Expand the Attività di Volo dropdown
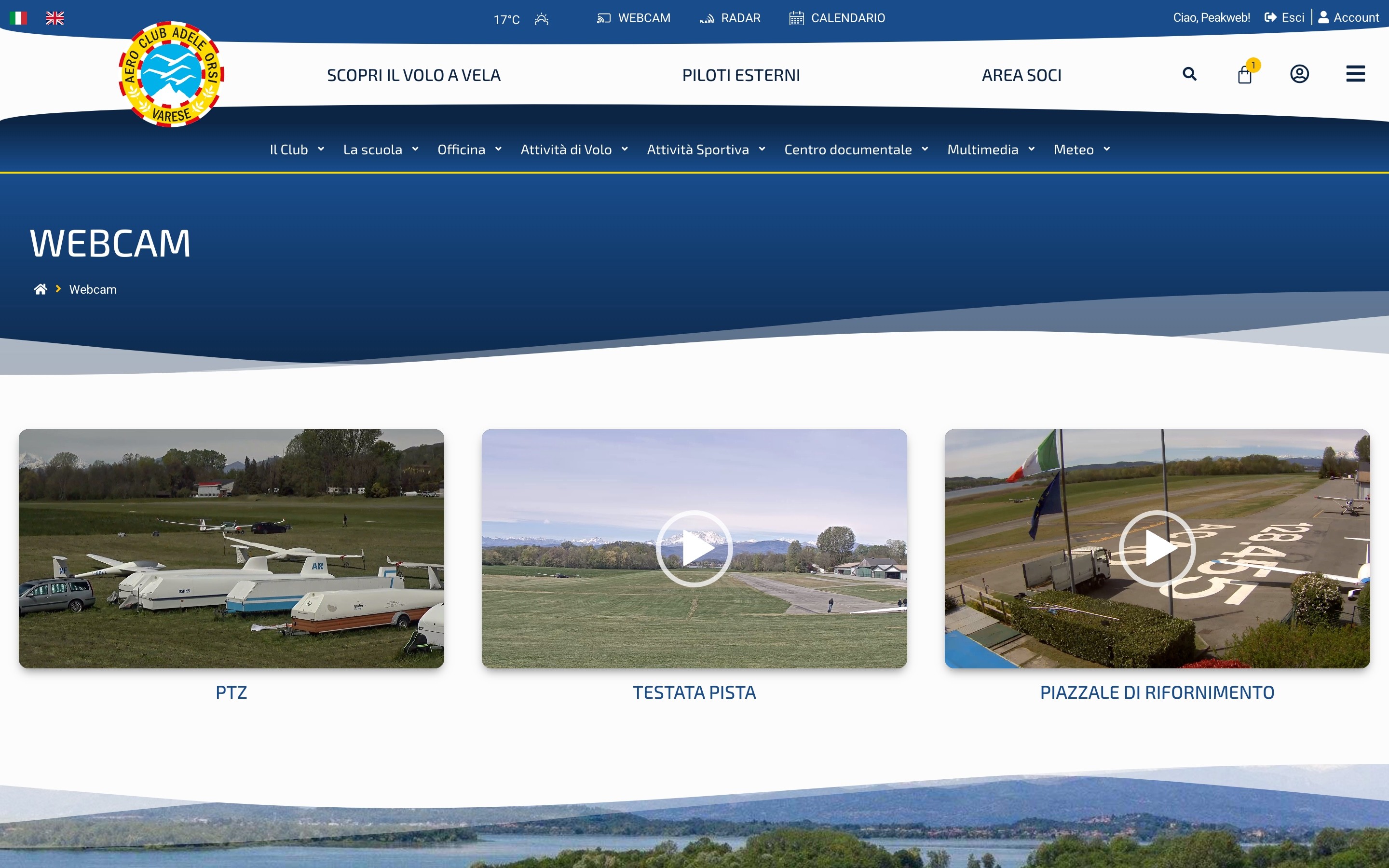Viewport: 1389px width, 868px height. coord(574,150)
